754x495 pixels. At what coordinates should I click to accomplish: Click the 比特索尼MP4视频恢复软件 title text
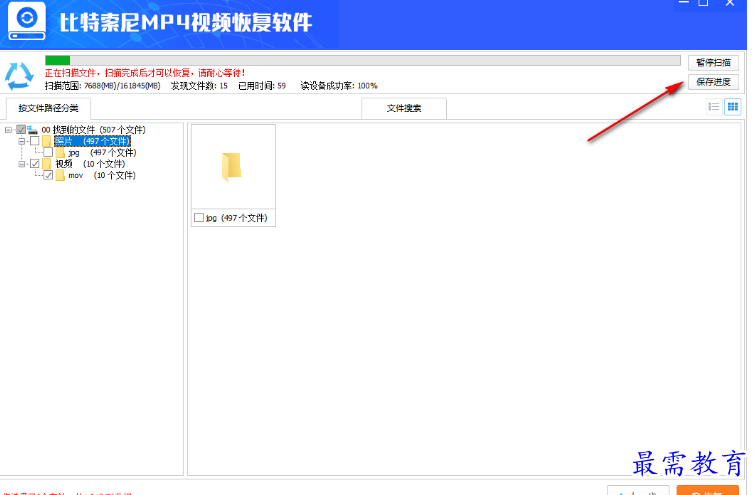[x=186, y=22]
